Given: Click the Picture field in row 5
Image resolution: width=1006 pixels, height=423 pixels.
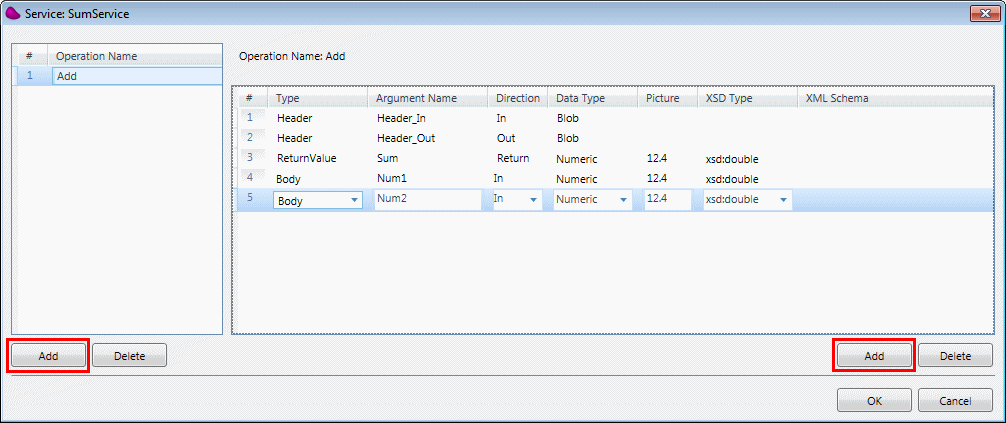Looking at the screenshot, I should 667,200.
